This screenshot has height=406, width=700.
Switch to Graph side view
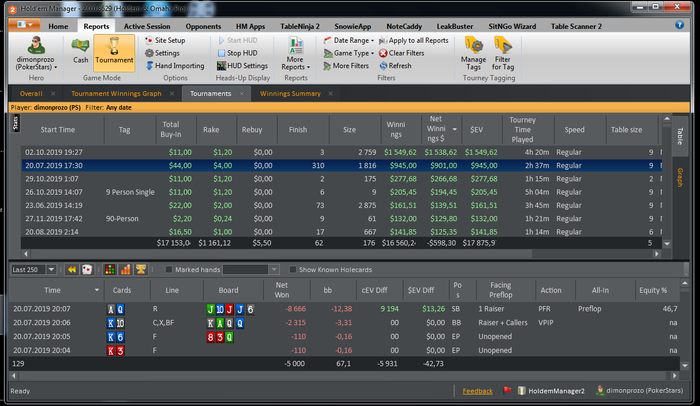[x=680, y=177]
